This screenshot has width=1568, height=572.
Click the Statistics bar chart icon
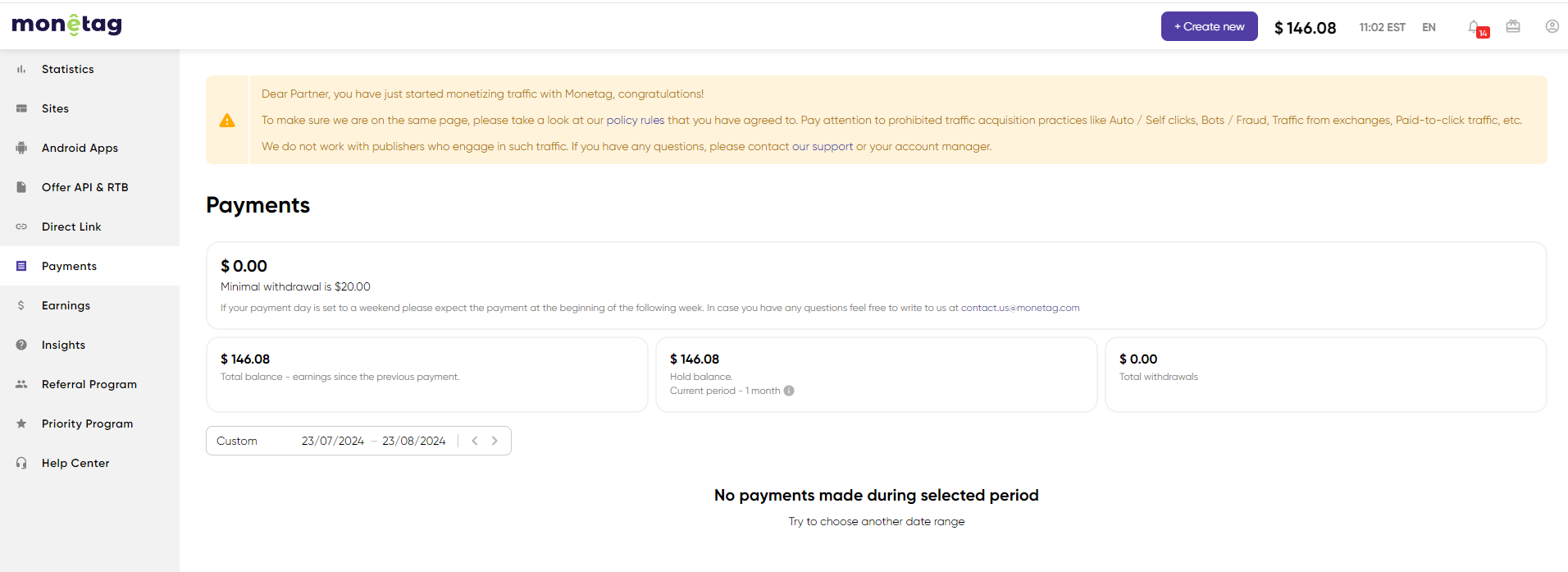tap(21, 70)
